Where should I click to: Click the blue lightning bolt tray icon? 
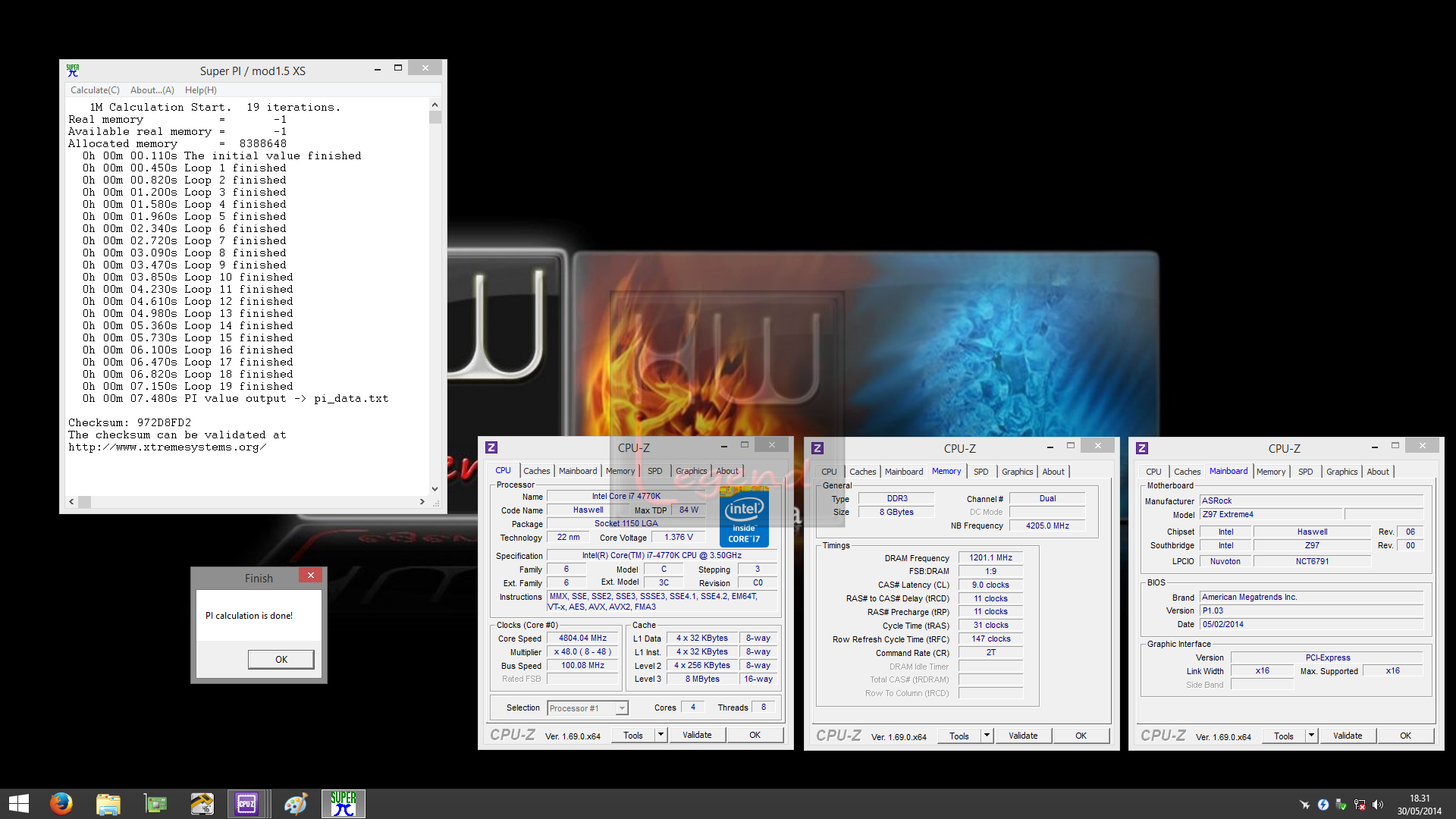(1323, 805)
